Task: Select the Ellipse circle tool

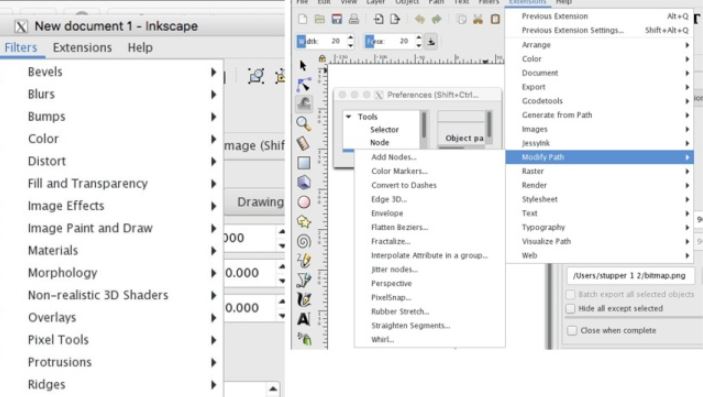Action: (304, 202)
